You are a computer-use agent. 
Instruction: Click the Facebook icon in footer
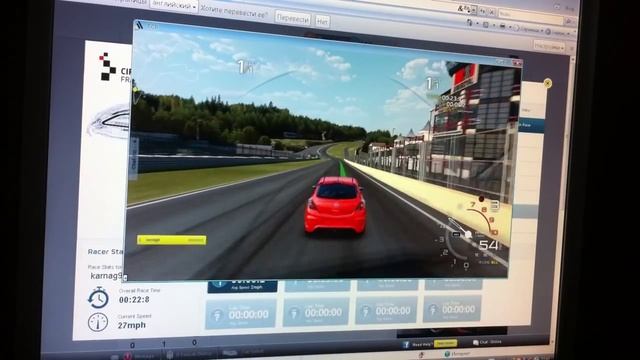406,345
